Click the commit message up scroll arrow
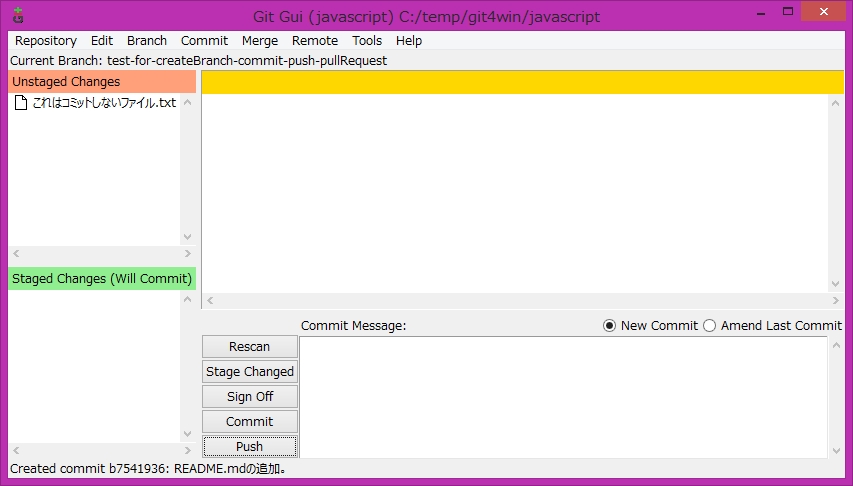This screenshot has height=486, width=853. (836, 345)
